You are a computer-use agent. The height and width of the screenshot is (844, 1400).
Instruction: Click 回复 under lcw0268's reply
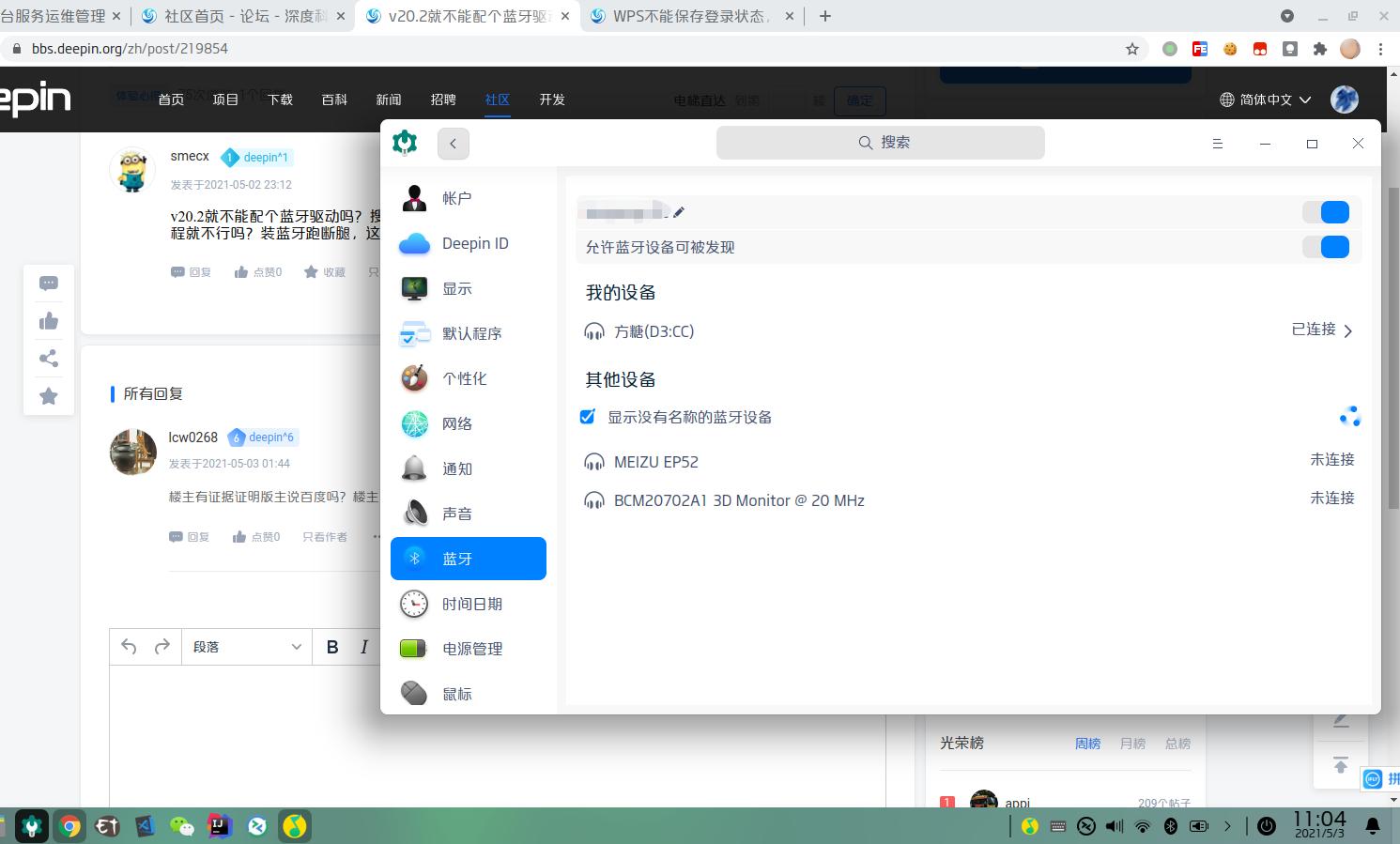pyautogui.click(x=190, y=537)
